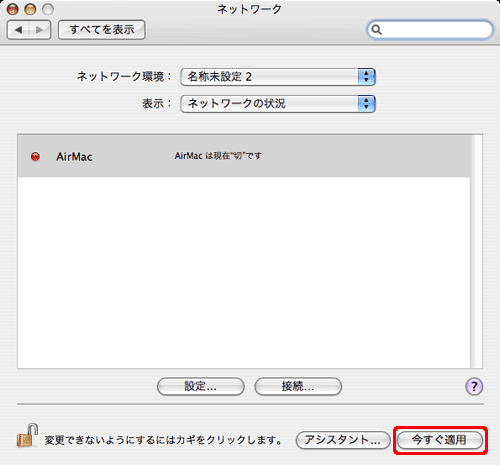
Task: Apply changes with 今すぐ適用 button
Action: coord(440,440)
